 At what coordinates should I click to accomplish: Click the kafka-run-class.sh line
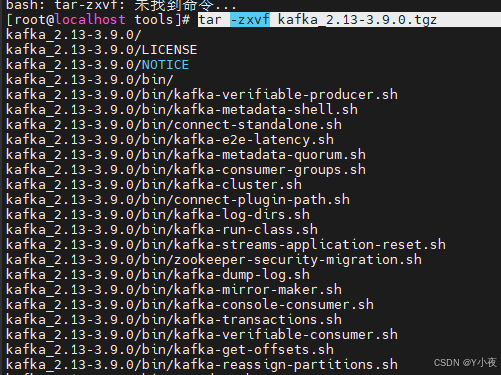tap(162, 230)
